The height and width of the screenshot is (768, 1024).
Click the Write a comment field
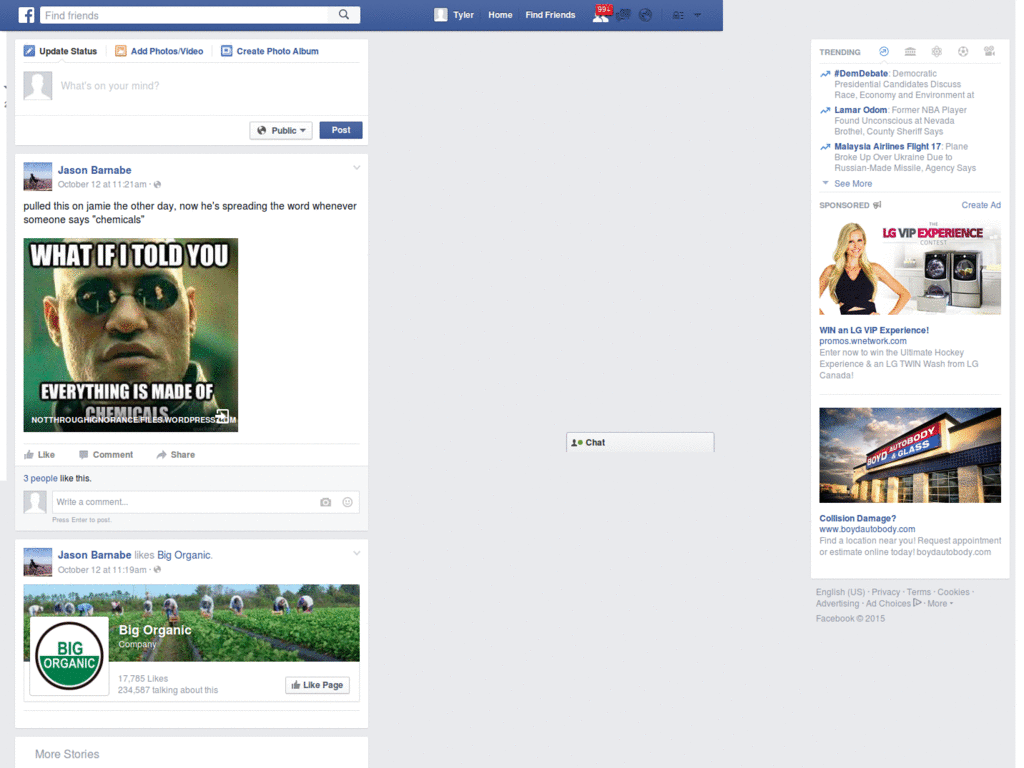184,502
